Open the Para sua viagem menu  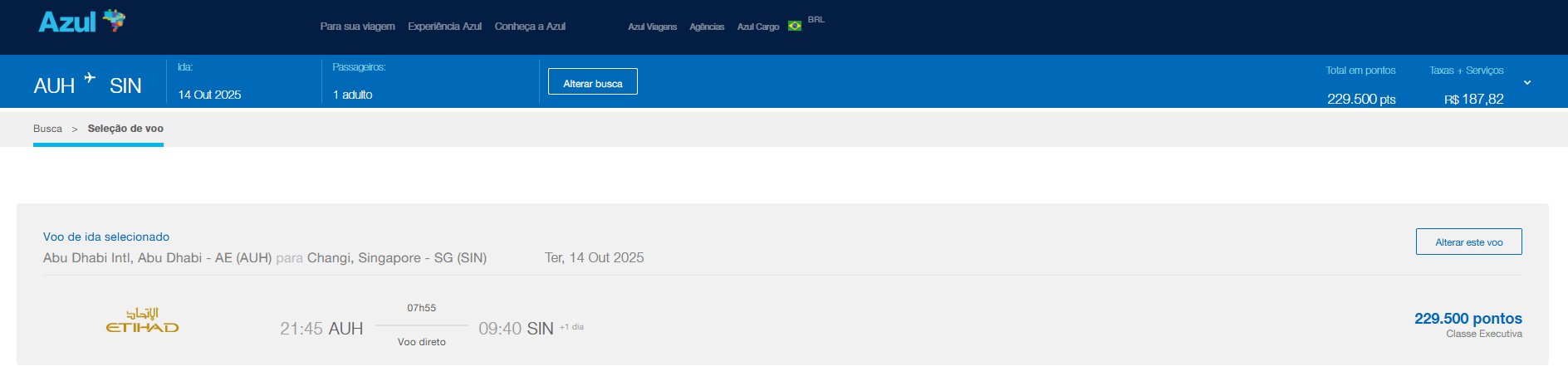tap(357, 27)
